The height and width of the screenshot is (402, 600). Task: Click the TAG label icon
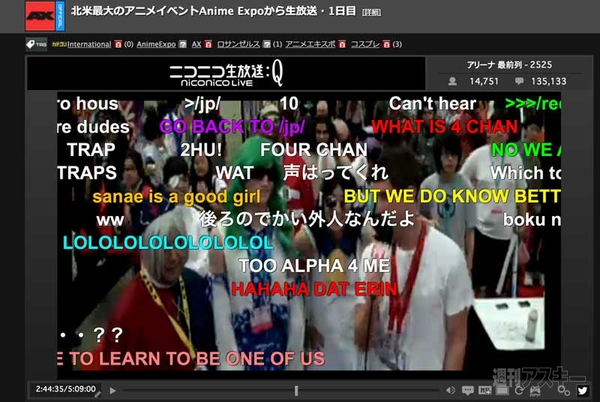coord(36,44)
